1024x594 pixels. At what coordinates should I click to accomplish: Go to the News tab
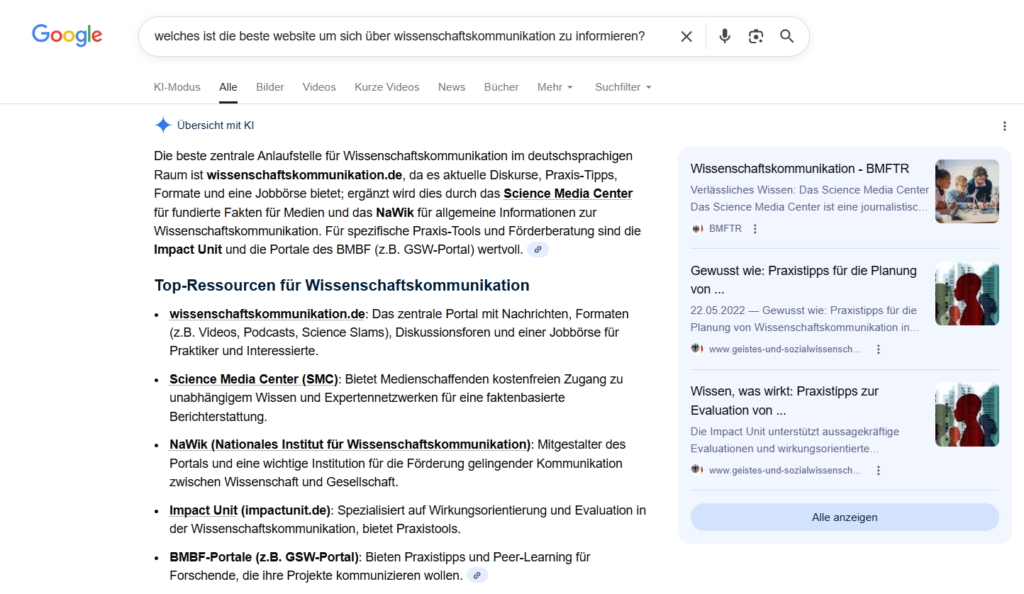(451, 87)
